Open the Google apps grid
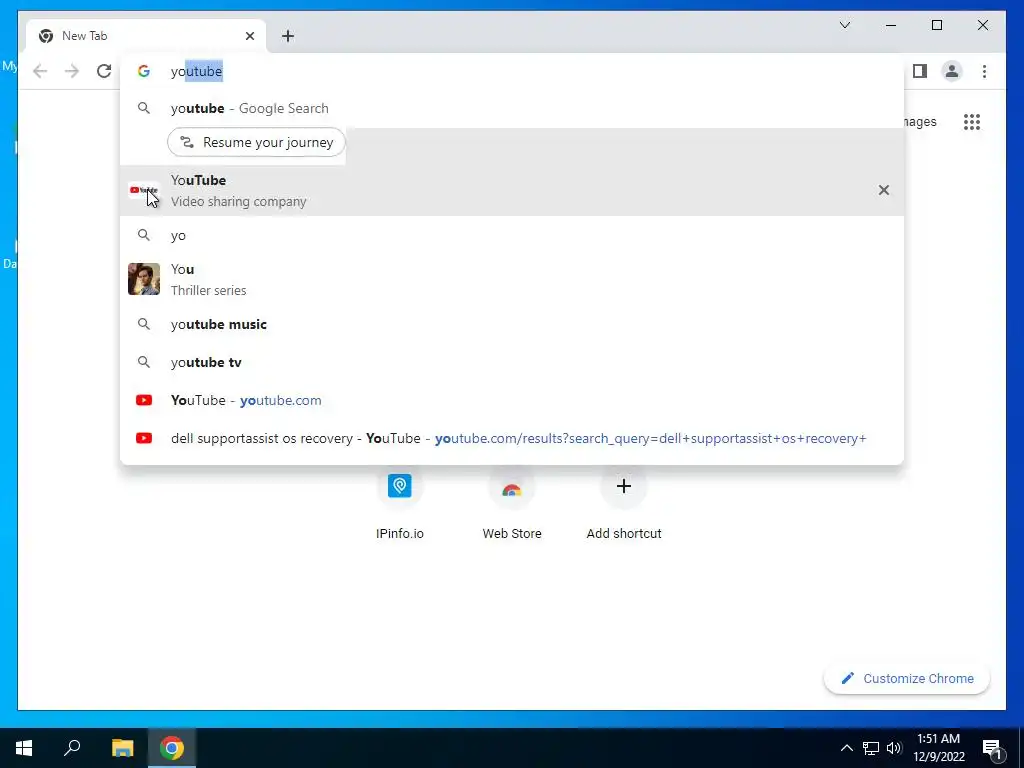Image resolution: width=1024 pixels, height=768 pixels. (x=972, y=121)
